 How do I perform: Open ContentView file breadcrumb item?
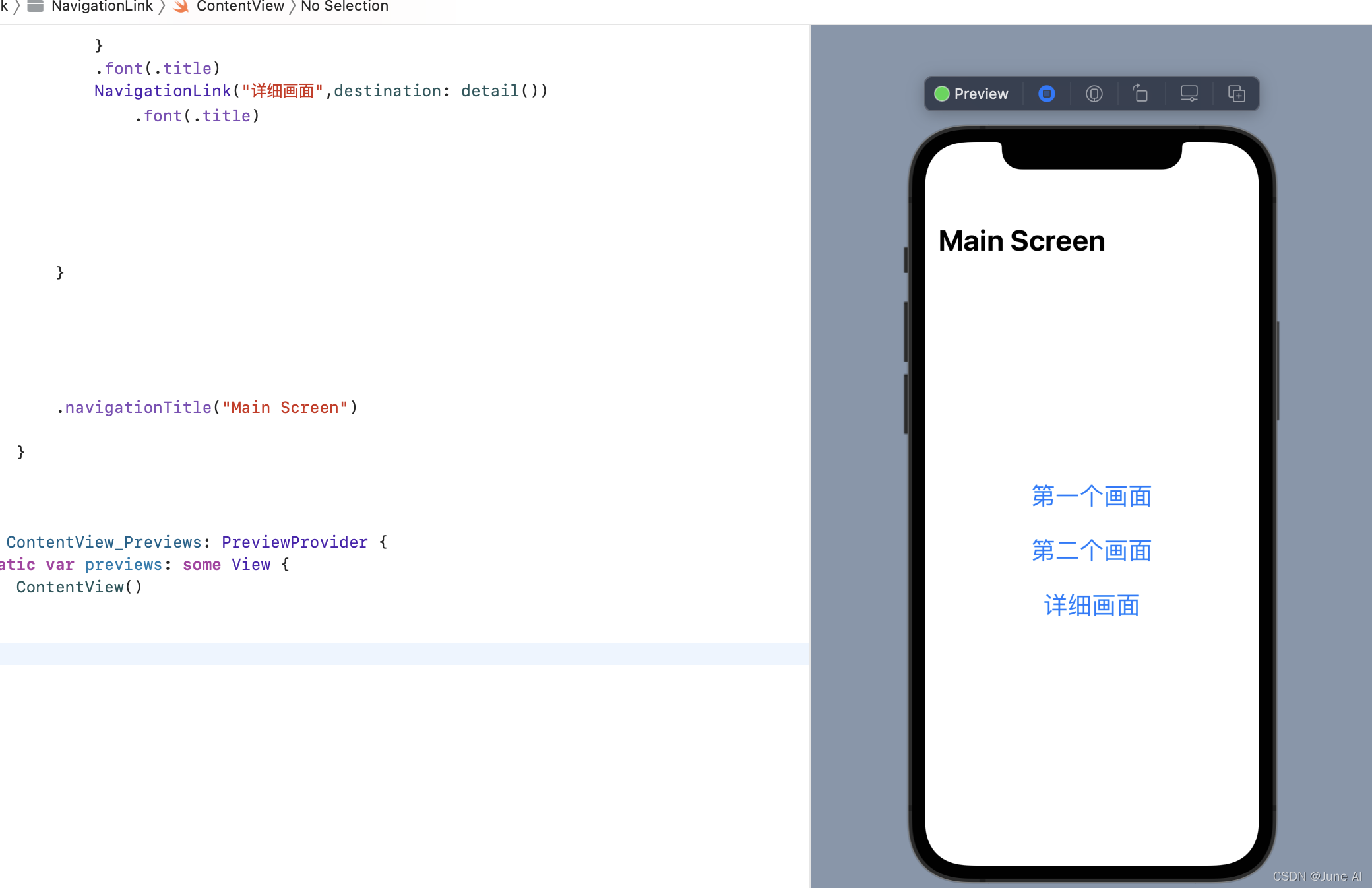pos(240,7)
